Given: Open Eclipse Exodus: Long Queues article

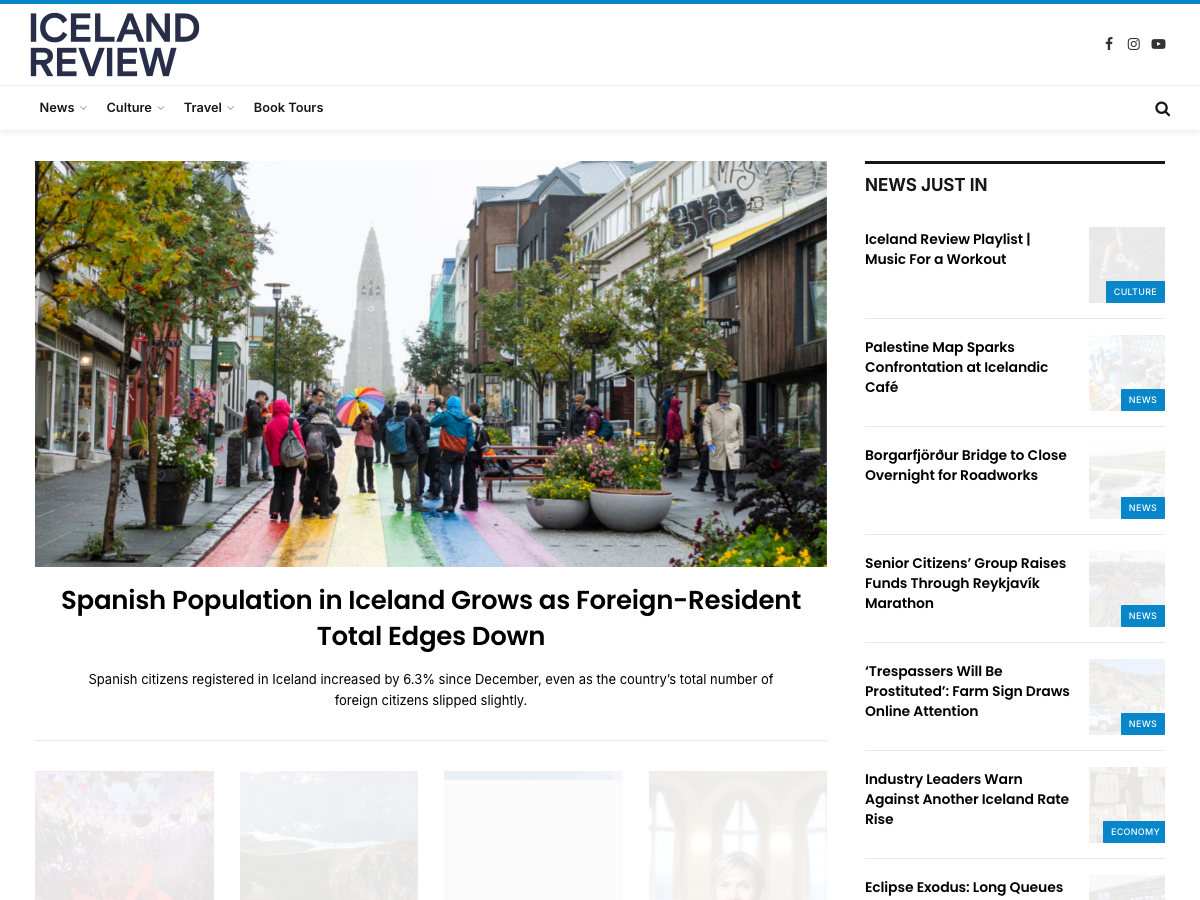Looking at the screenshot, I should coord(964,888).
